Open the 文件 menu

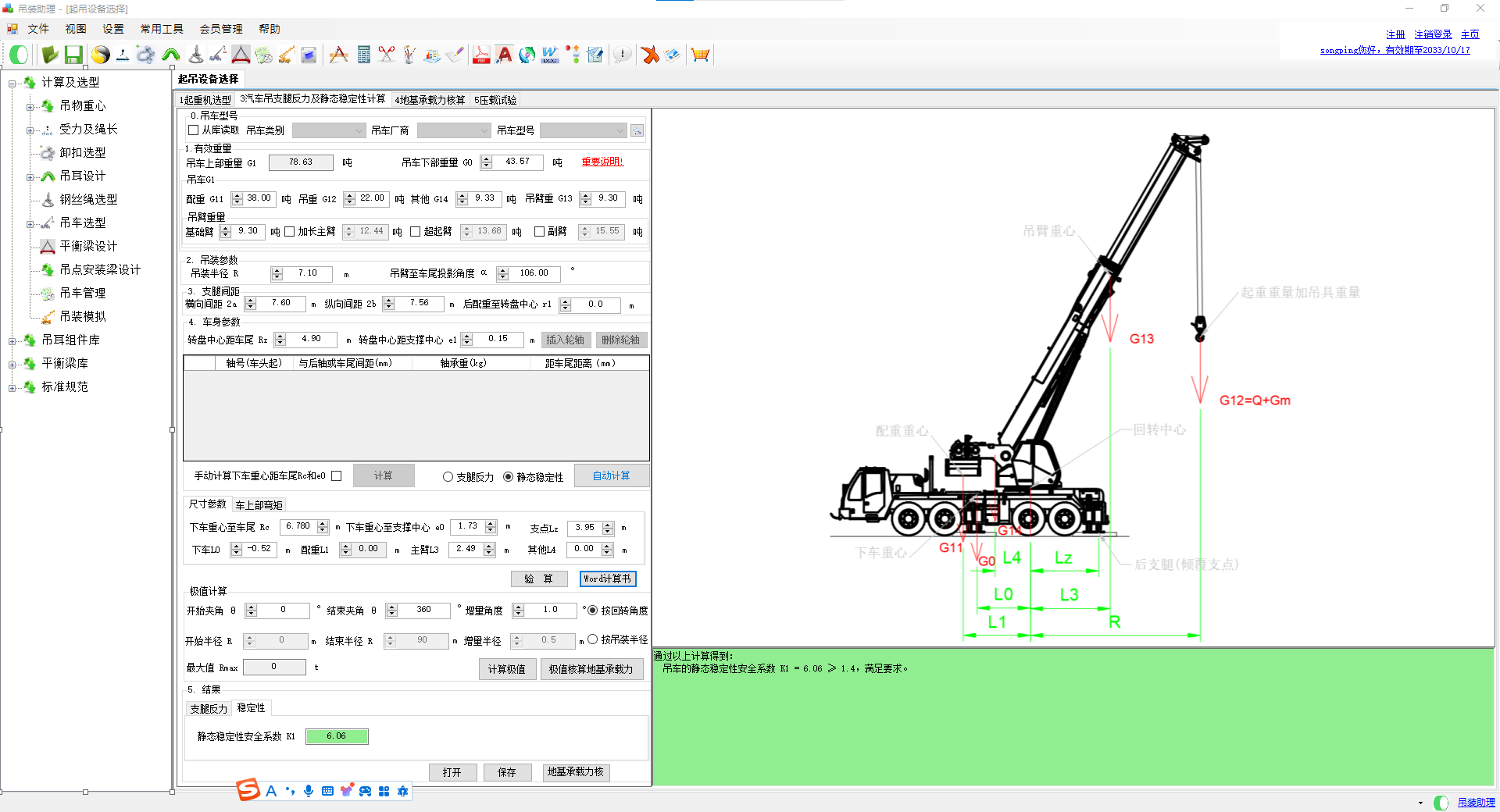(37, 29)
